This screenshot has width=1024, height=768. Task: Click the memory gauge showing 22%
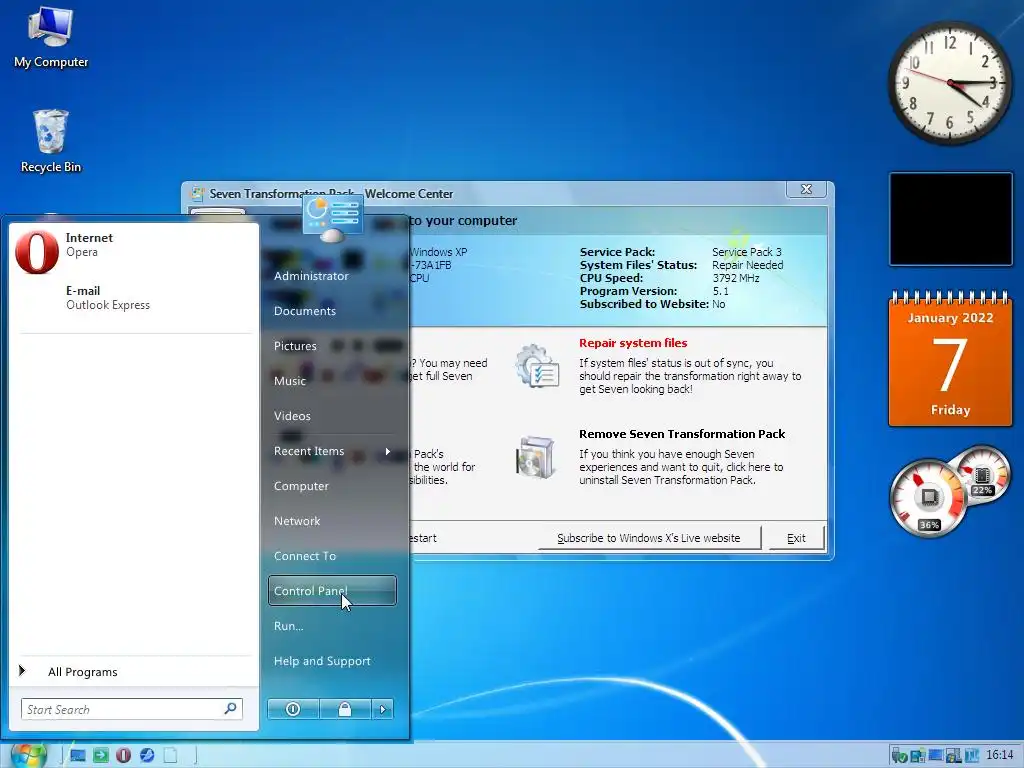[x=982, y=475]
